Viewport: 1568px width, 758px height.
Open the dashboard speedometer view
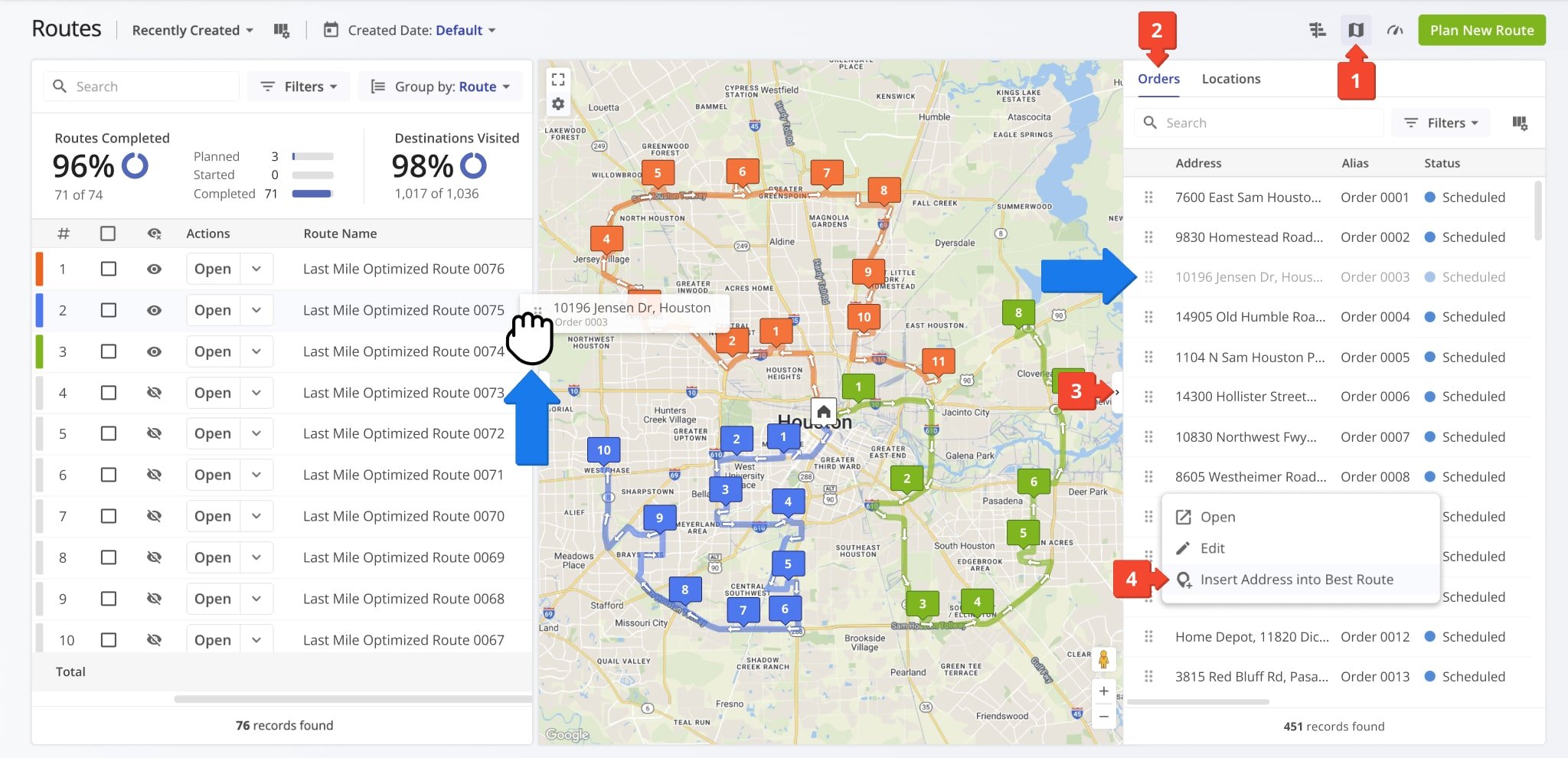click(1395, 30)
